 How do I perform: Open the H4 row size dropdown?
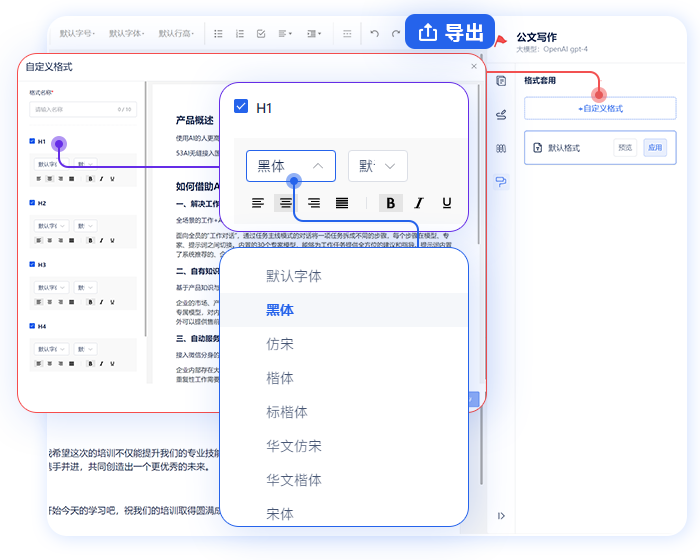coord(85,349)
